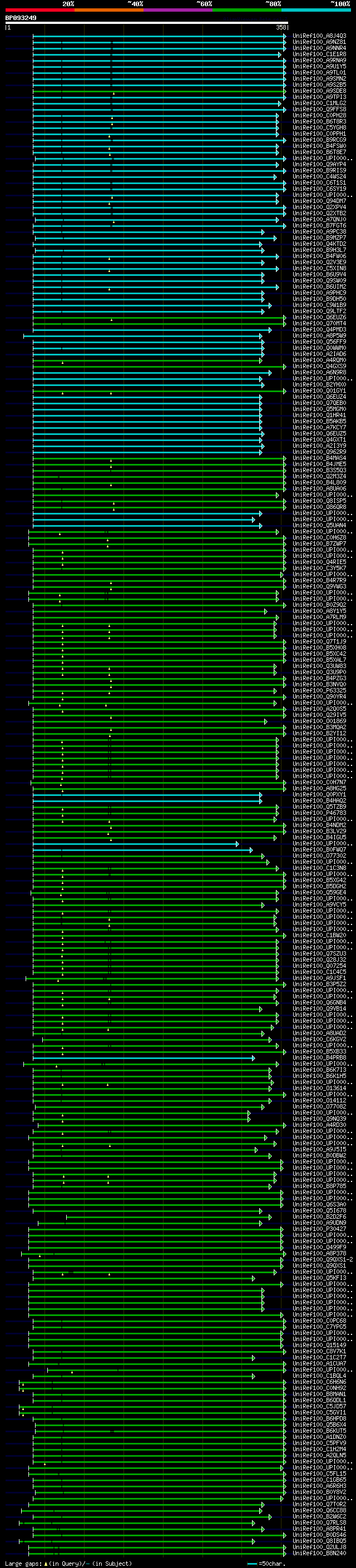Viewport: 356px width, 1568px height.
Task: Select UniRef100_B4L809 label
Action: 319,482
